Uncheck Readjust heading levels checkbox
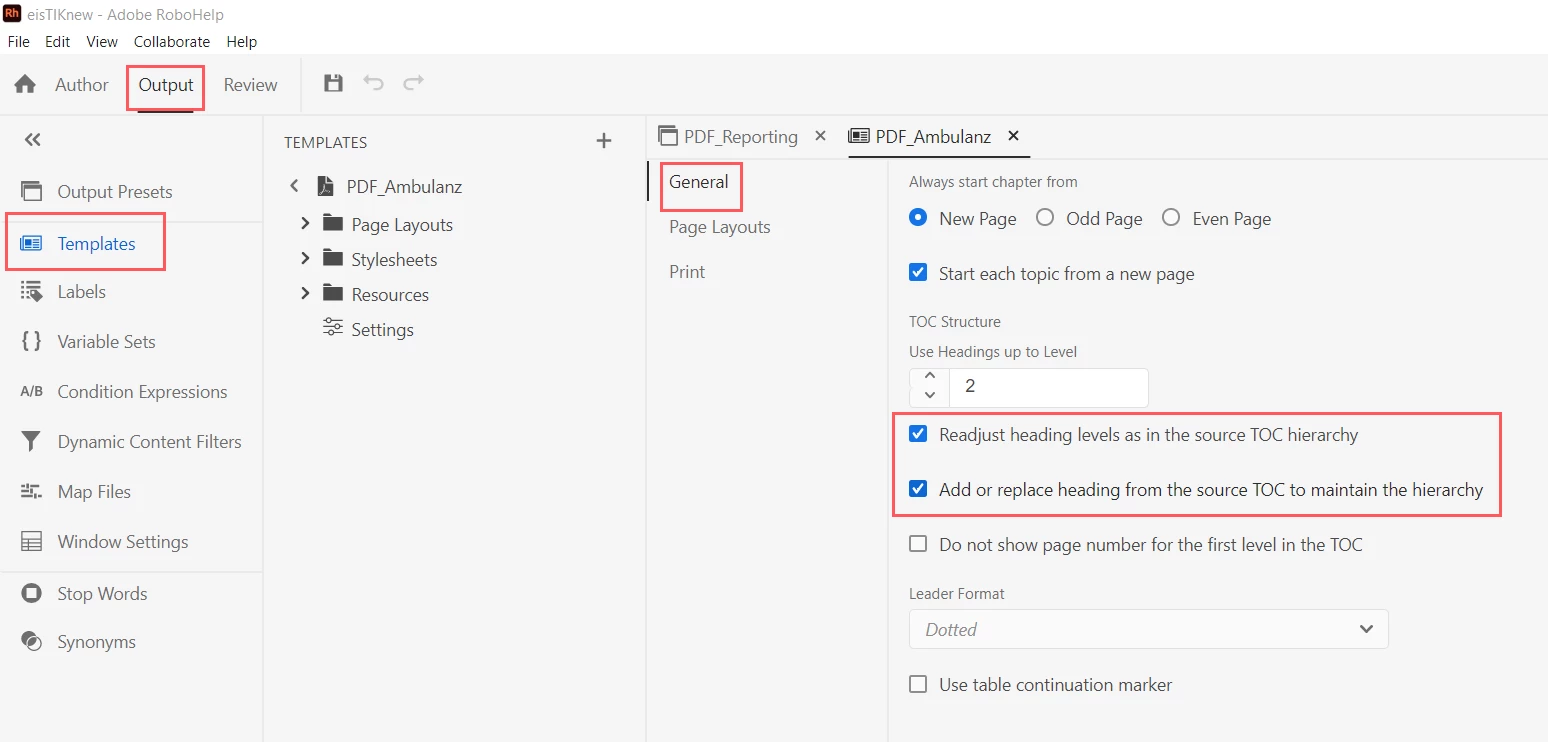Screen dimensions: 1548x742 pos(918,434)
